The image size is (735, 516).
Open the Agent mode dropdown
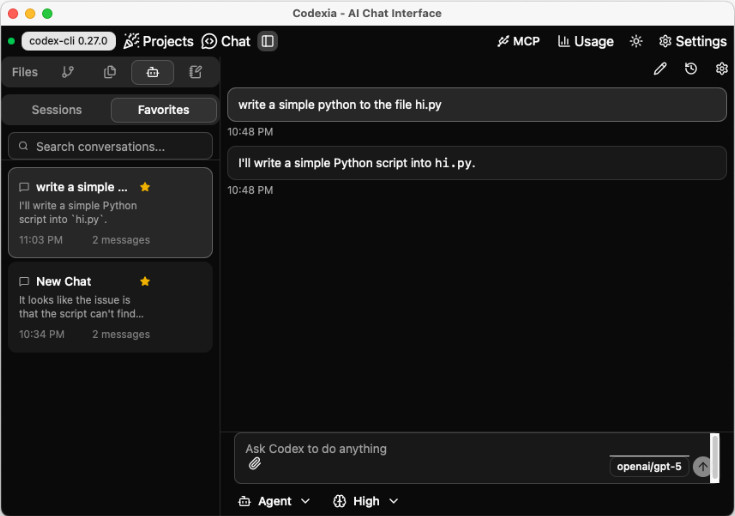click(274, 501)
